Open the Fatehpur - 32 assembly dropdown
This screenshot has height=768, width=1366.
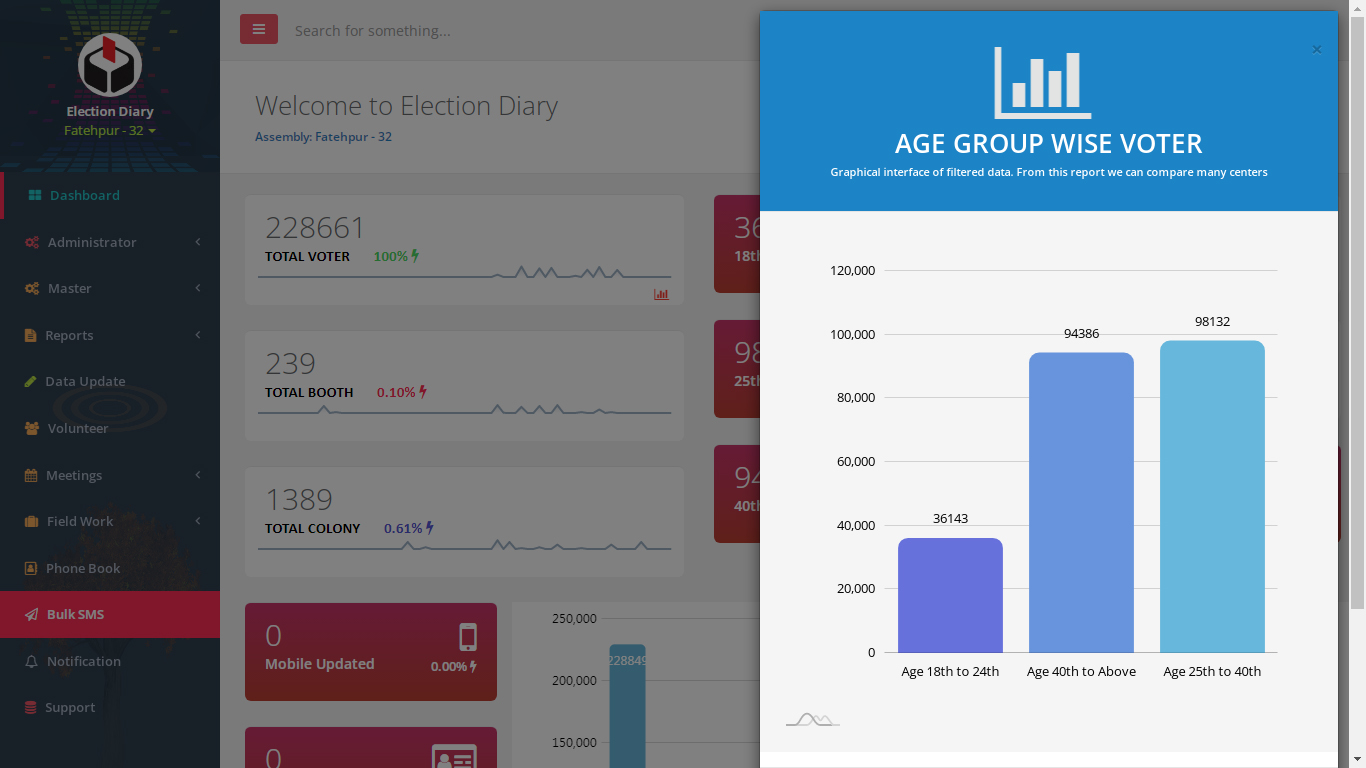coord(110,131)
